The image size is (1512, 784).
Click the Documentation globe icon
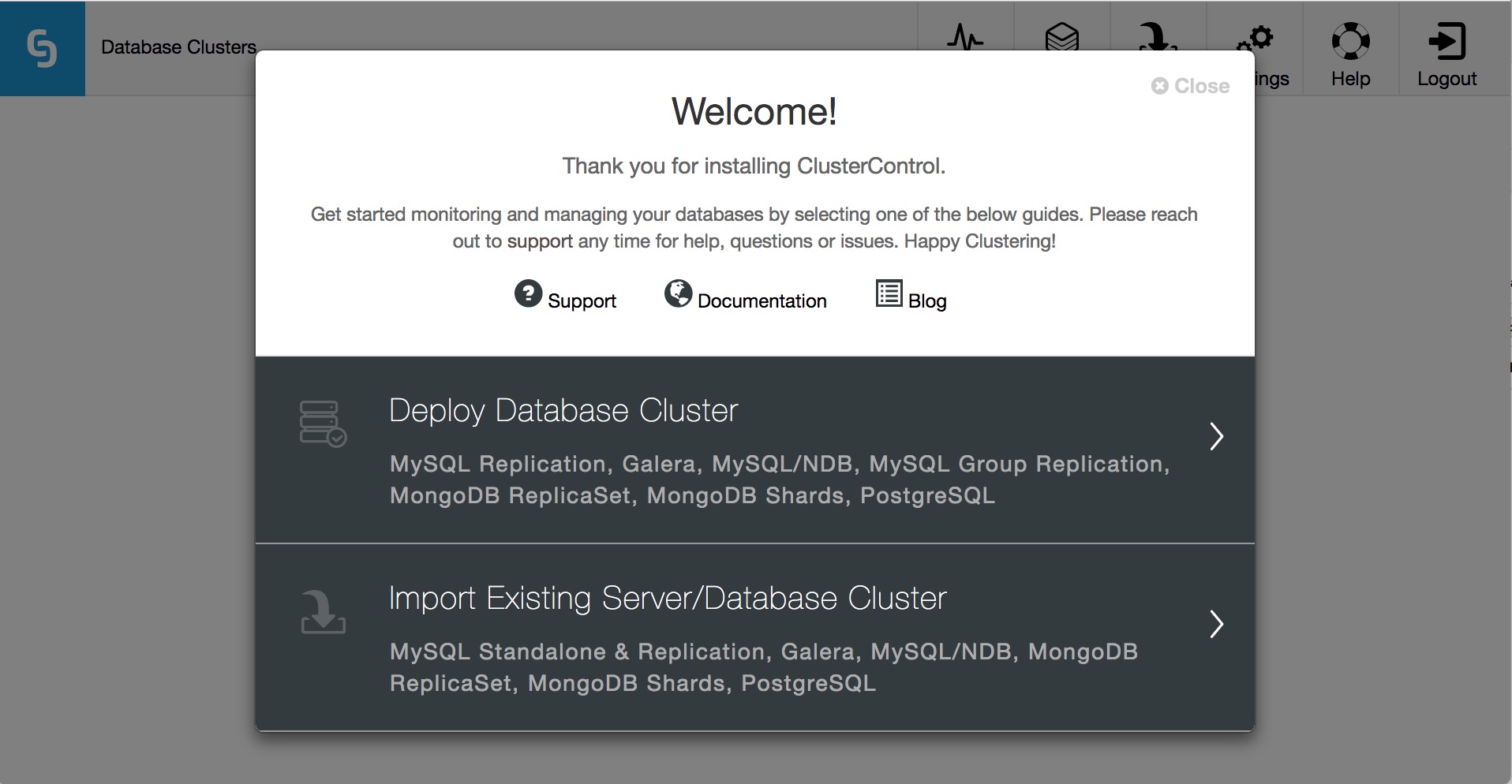click(x=678, y=293)
